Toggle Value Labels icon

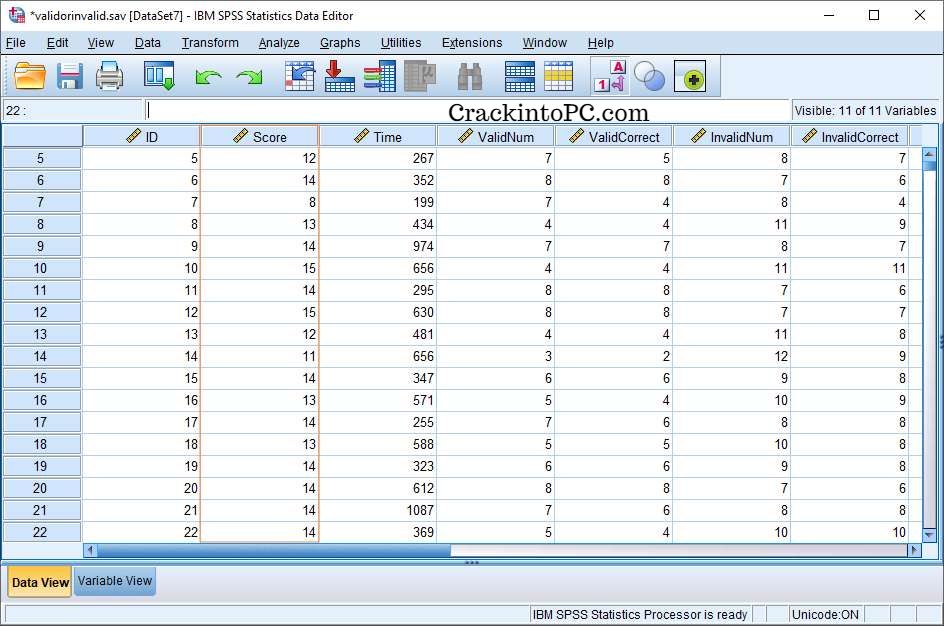(x=610, y=76)
